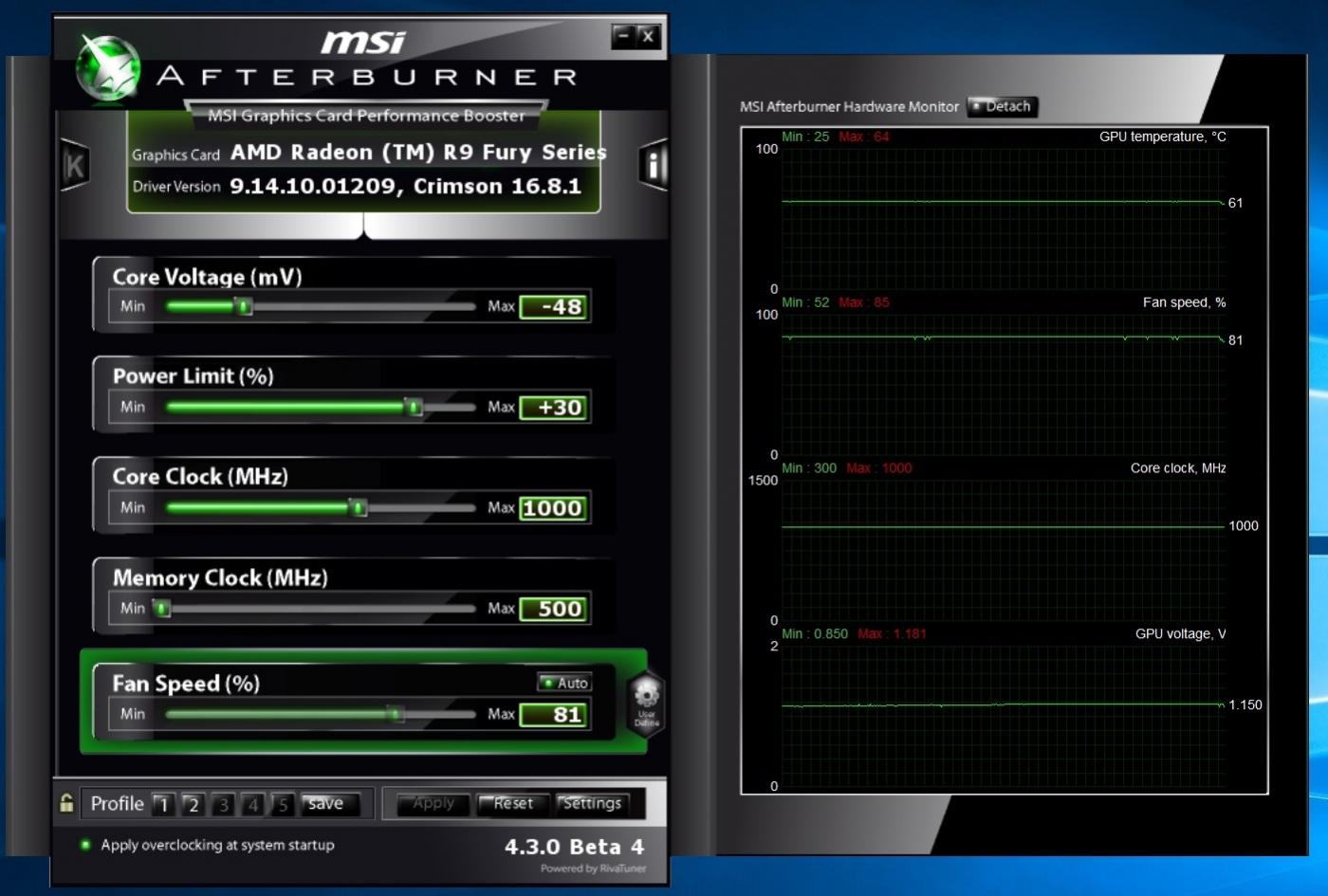The width and height of the screenshot is (1328, 896).
Task: Minimize the Afterburner window
Action: 623,36
